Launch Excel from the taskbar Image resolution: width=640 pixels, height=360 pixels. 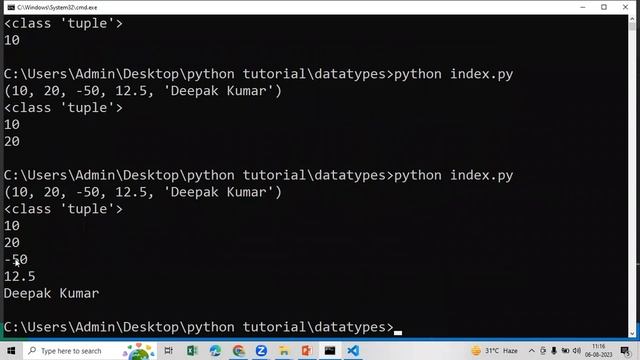pyautogui.click(x=192, y=351)
